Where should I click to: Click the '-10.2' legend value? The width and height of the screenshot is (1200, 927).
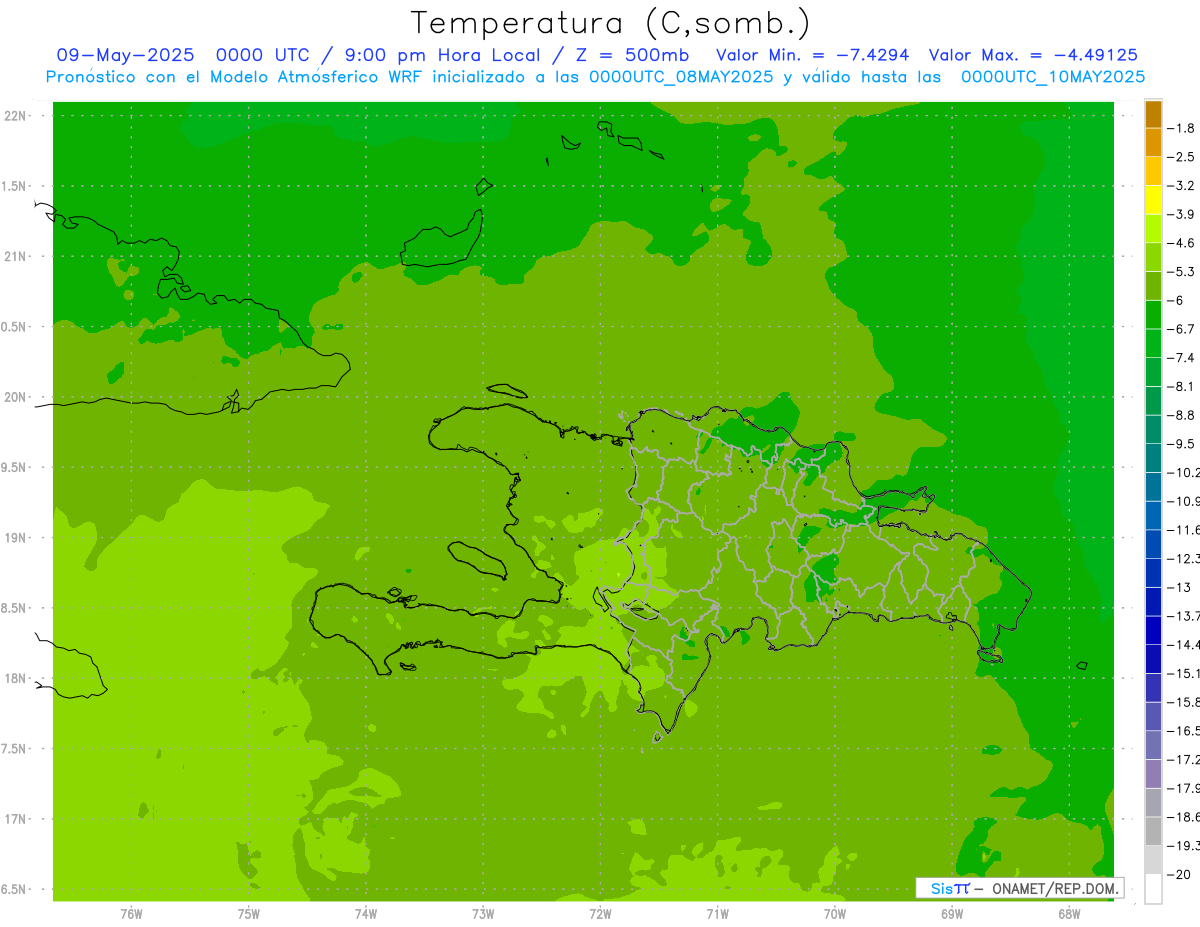click(1185, 472)
